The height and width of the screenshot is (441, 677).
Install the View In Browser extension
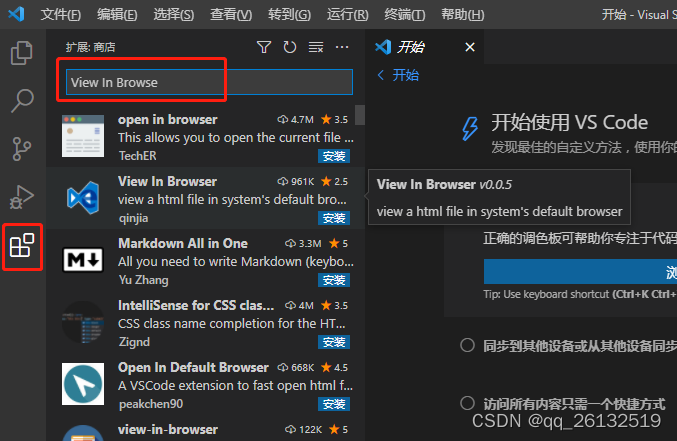[334, 218]
